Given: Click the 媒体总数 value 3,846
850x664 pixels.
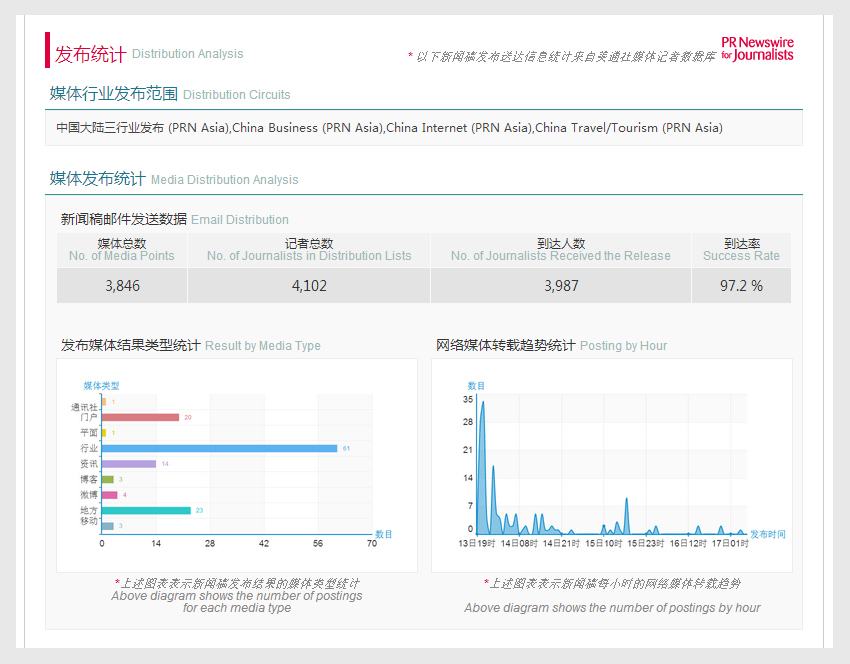Looking at the screenshot, I should coord(122,286).
